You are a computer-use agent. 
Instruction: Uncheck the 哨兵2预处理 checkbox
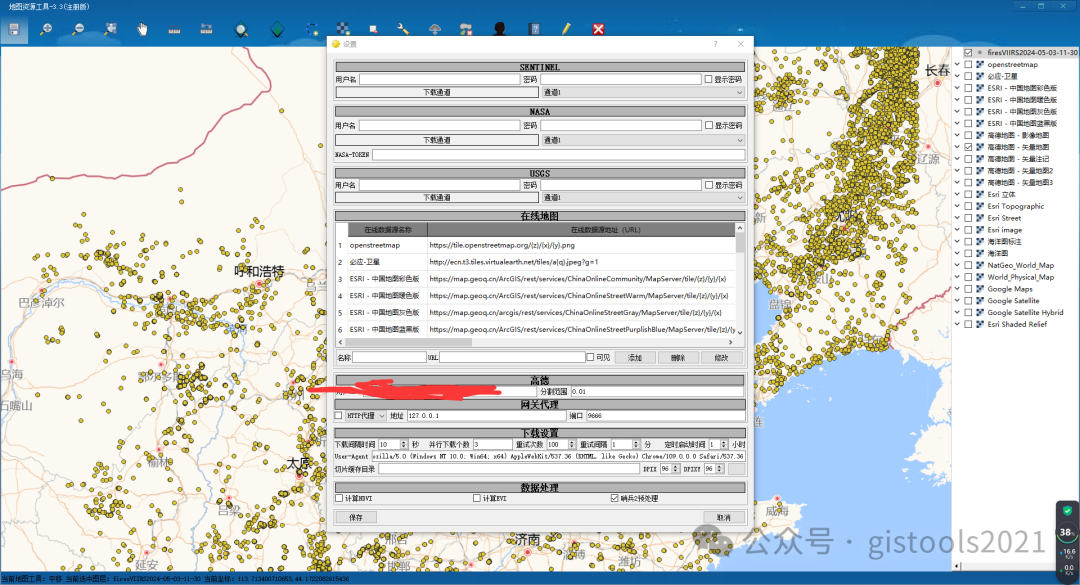tap(614, 498)
